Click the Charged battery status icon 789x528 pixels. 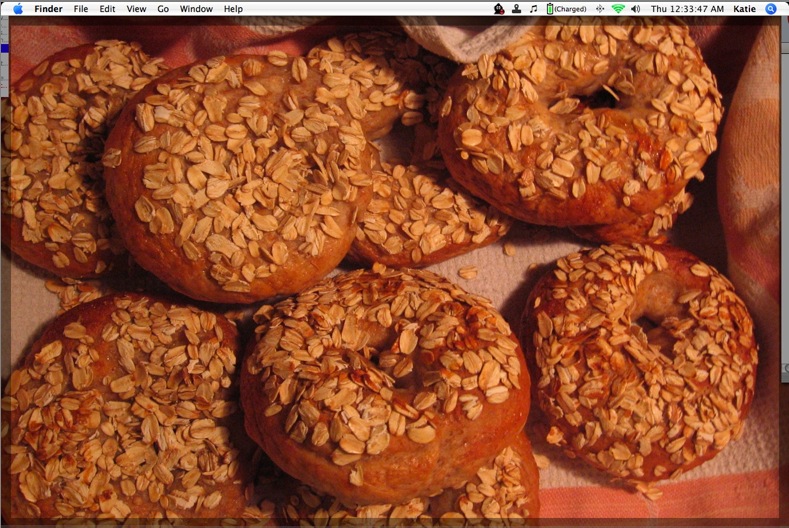pos(567,9)
